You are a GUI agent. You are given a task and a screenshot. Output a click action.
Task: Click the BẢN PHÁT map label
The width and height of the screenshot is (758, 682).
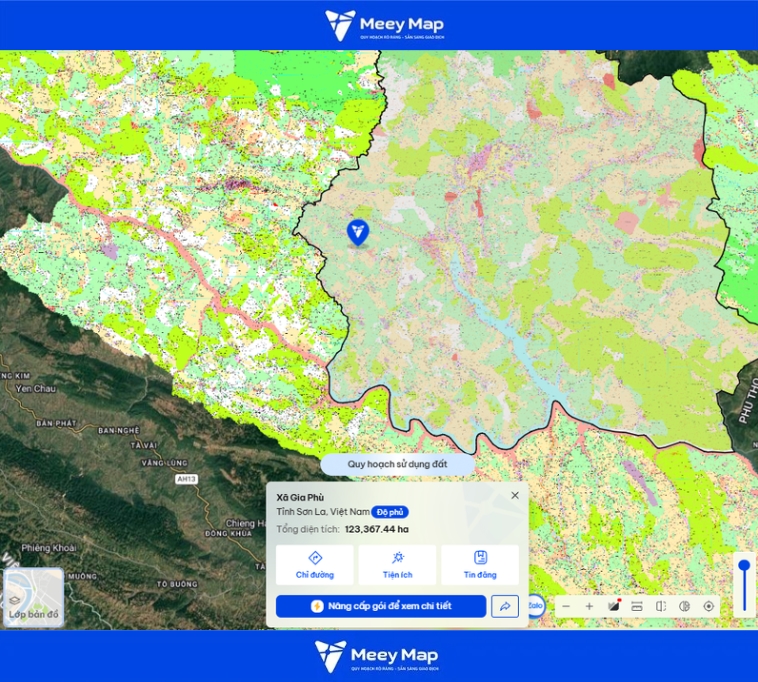[56, 423]
